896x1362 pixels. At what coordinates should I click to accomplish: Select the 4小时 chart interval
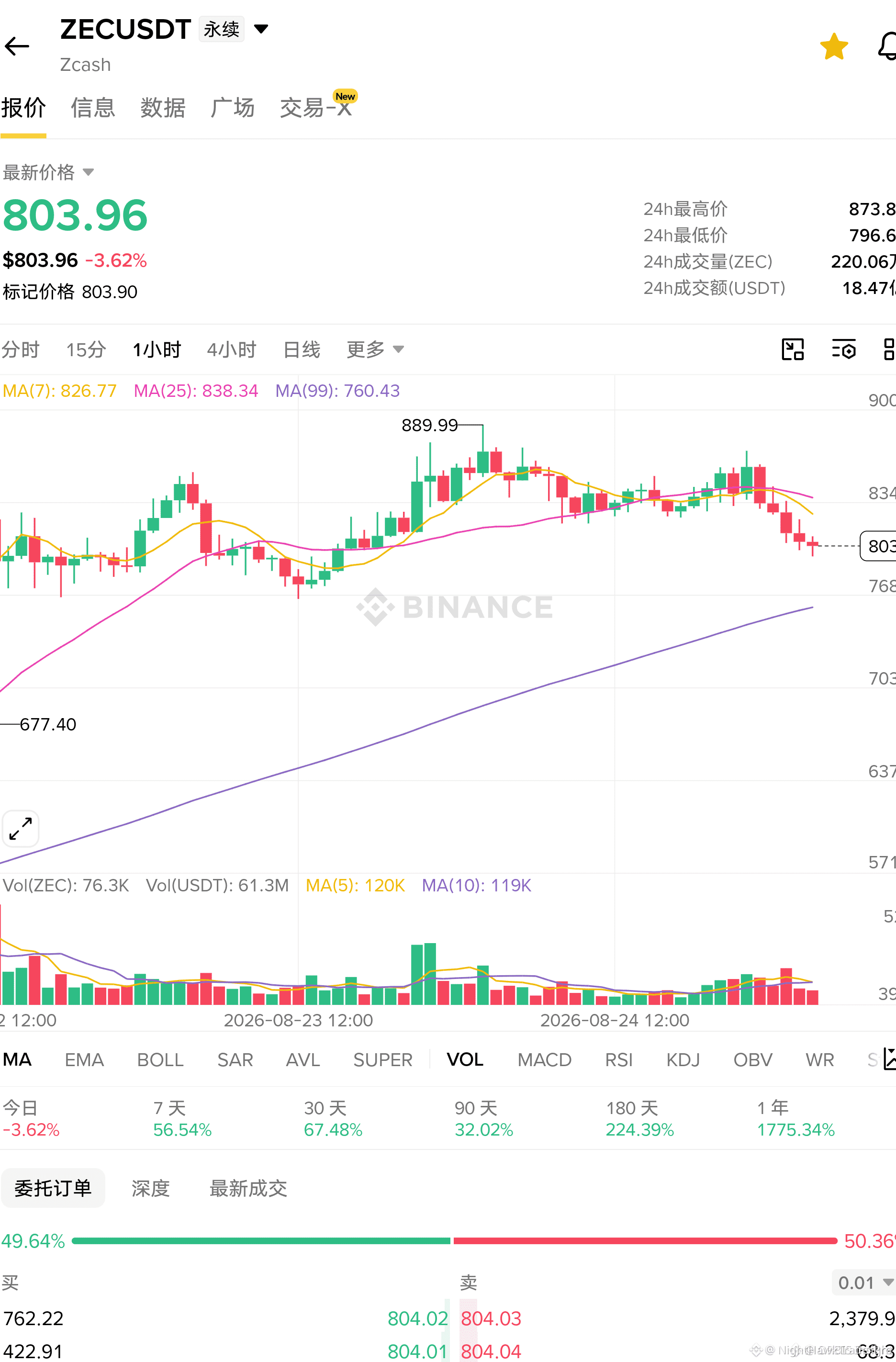tap(232, 349)
